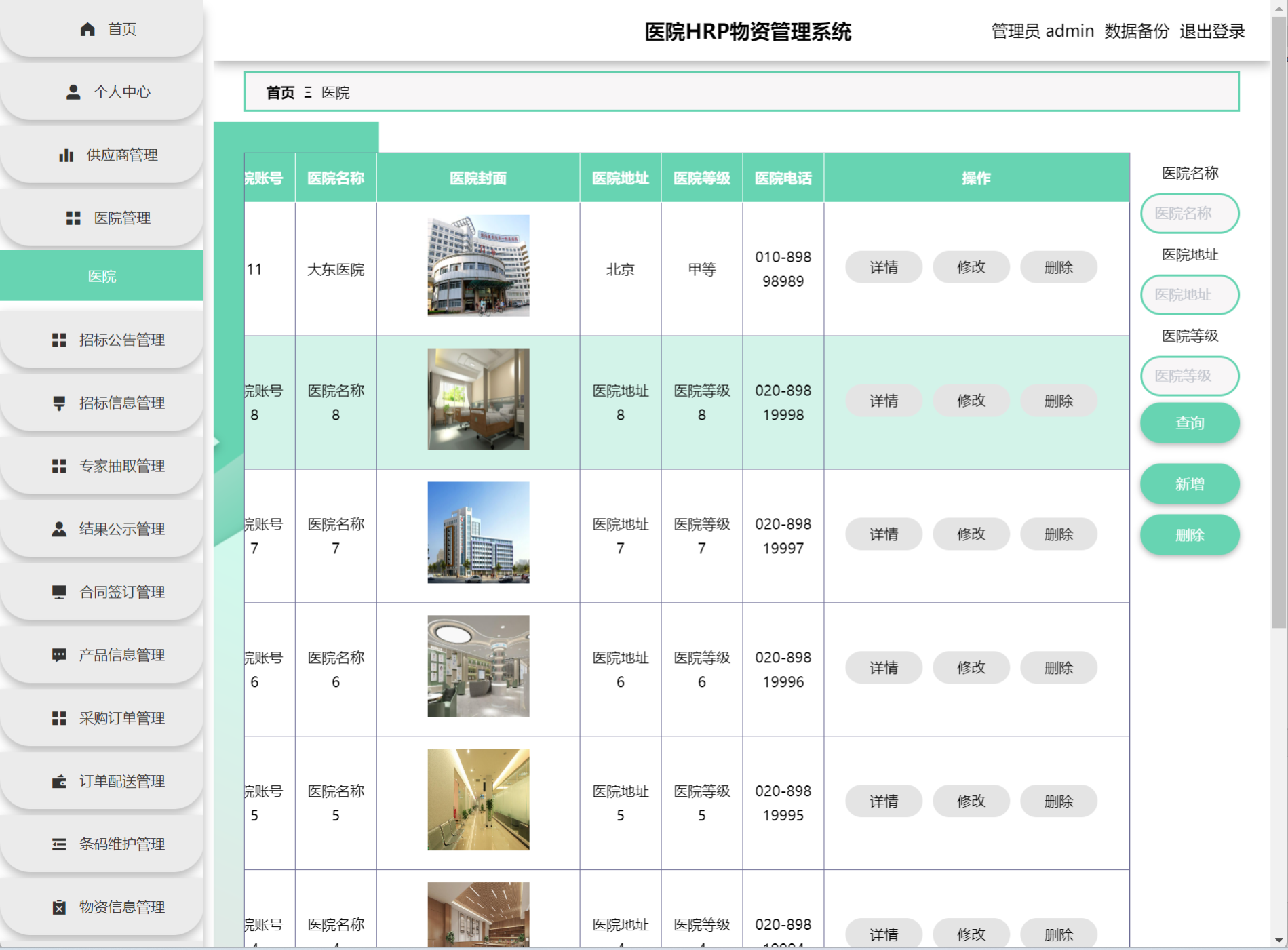Focus the 医院等级 search field

tap(1190, 376)
